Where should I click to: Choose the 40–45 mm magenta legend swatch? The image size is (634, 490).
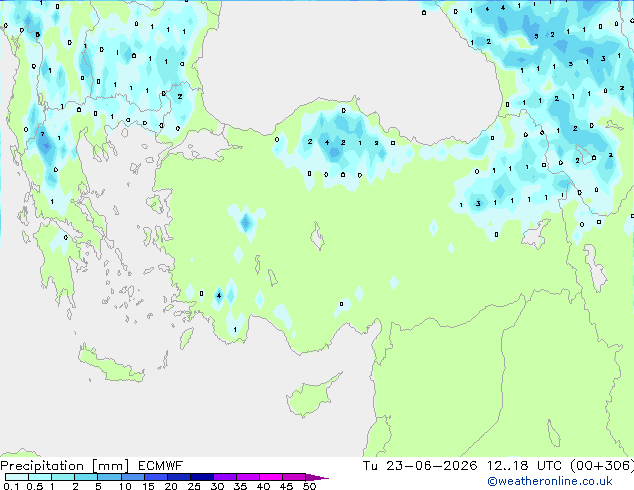pyautogui.click(x=271, y=477)
